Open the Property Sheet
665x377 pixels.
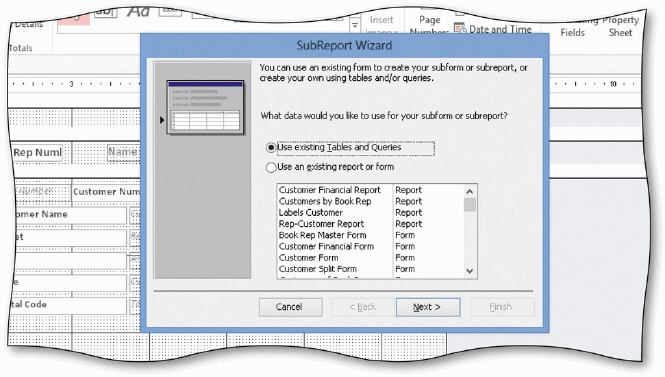(620, 26)
